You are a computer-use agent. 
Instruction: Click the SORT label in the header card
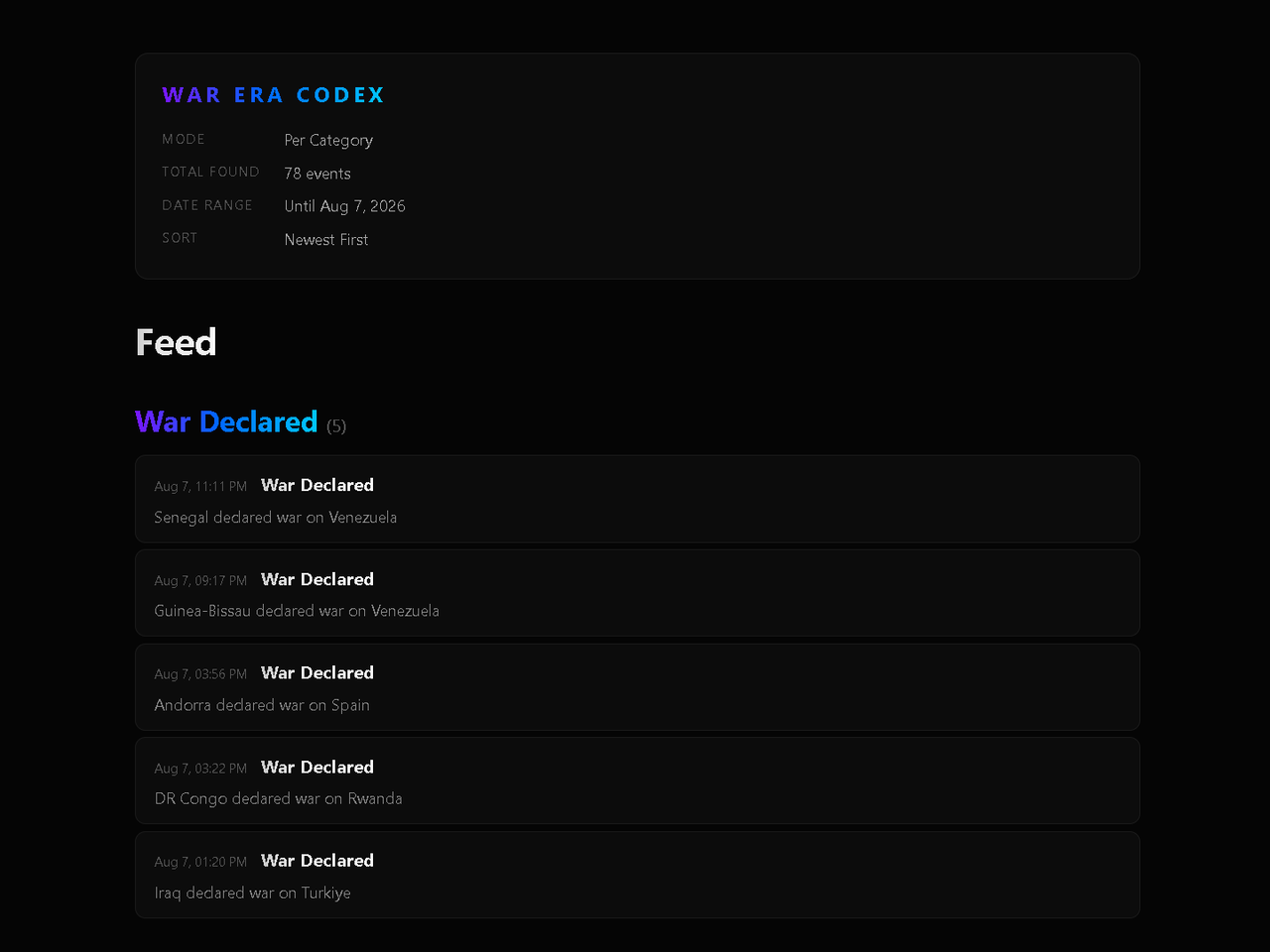[x=180, y=238]
